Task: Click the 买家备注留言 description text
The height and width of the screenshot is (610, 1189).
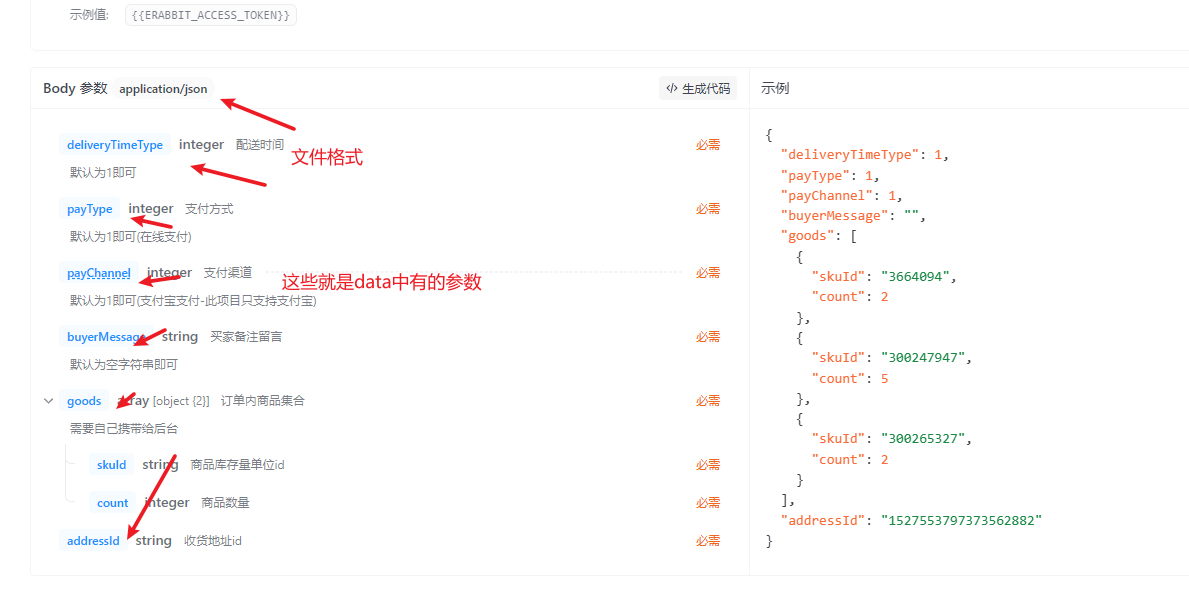Action: click(246, 336)
